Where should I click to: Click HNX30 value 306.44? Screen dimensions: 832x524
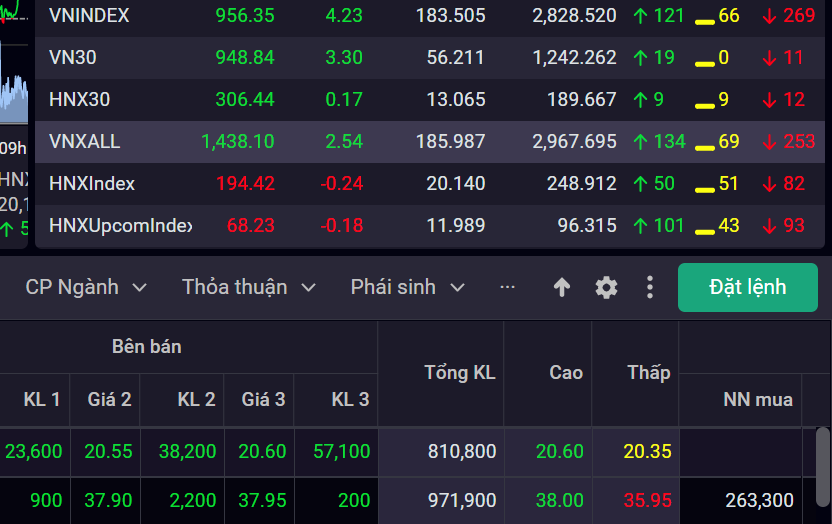245,100
